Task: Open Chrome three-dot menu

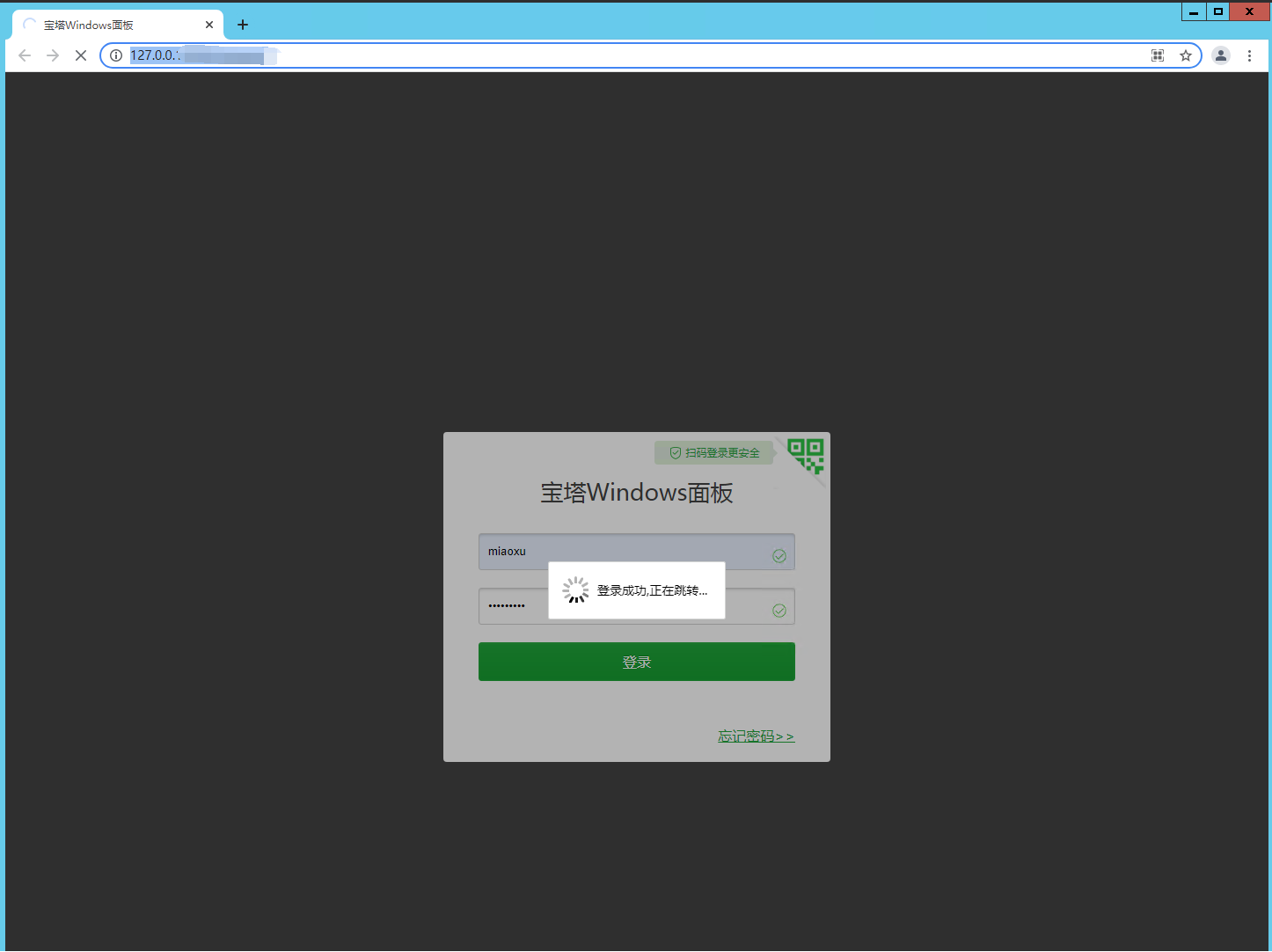Action: [1249, 55]
